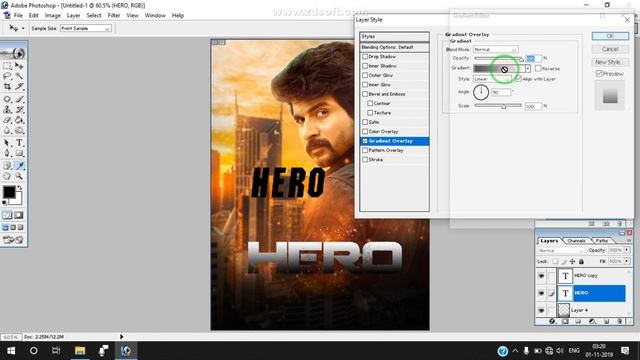
Task: Open layer Fill slider arrow
Action: point(627,261)
